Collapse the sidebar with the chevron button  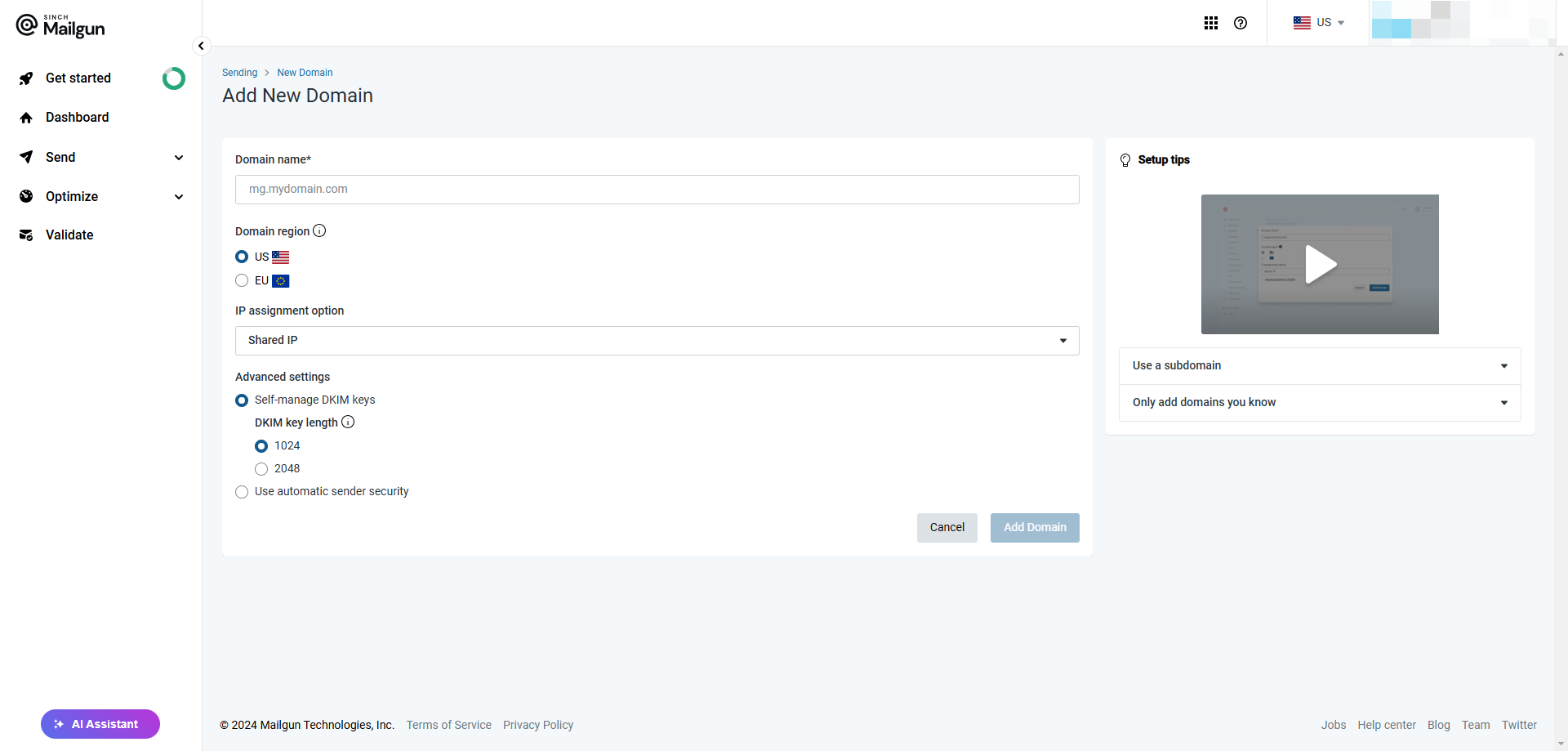[201, 46]
